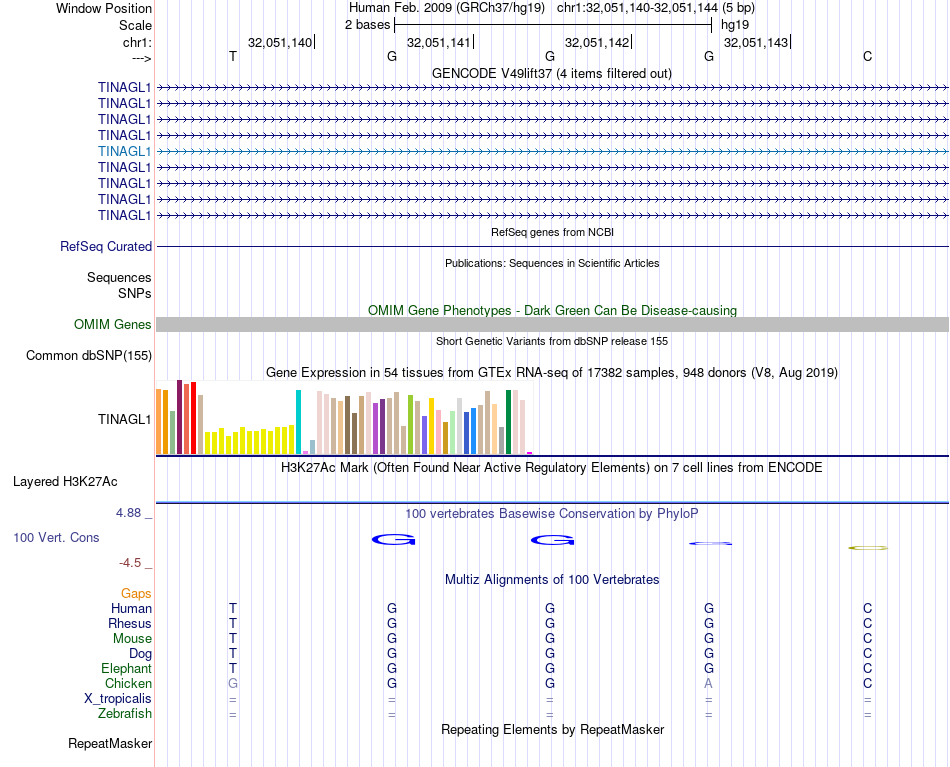The height and width of the screenshot is (767, 950).
Task: Open '100 vertebrates Basewise Conservation by PhyloP' title
Action: click(x=552, y=514)
